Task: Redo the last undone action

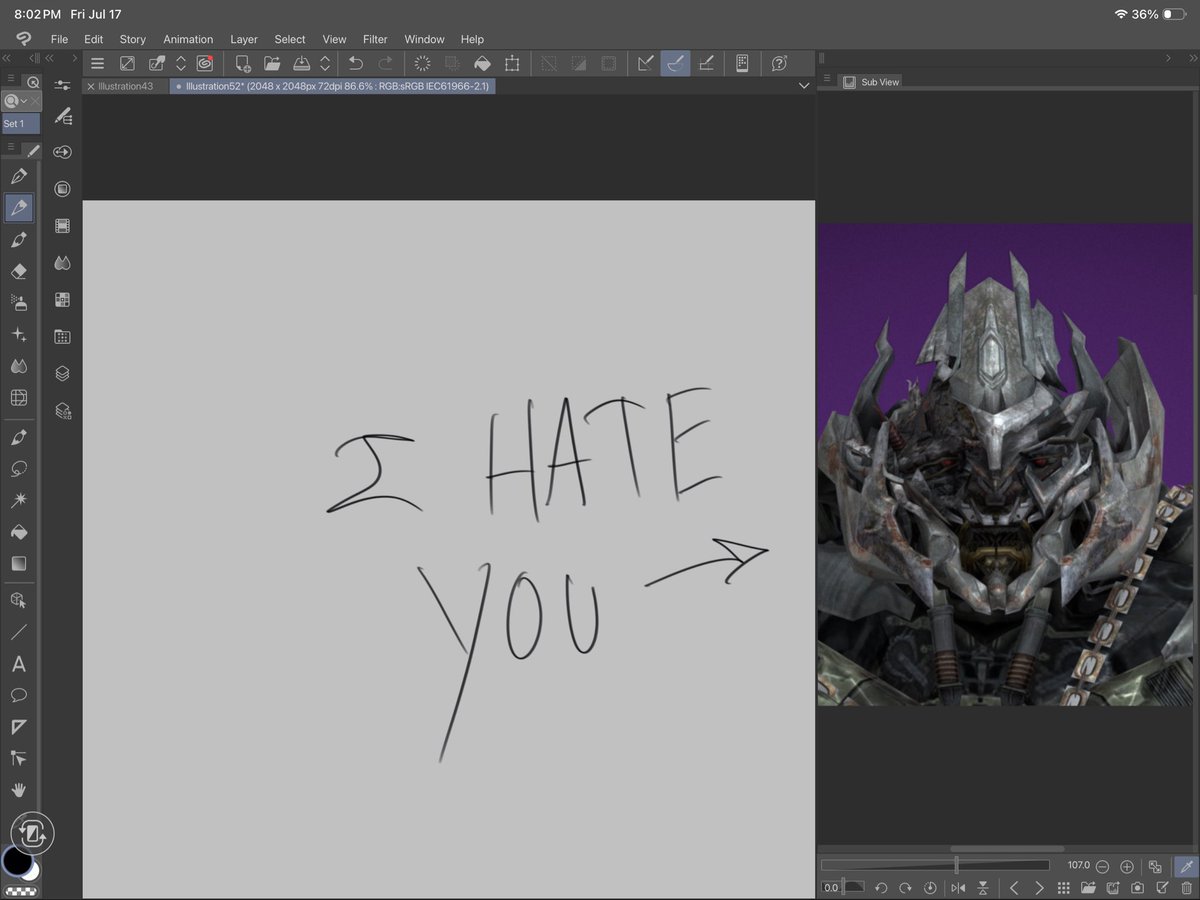Action: [385, 63]
